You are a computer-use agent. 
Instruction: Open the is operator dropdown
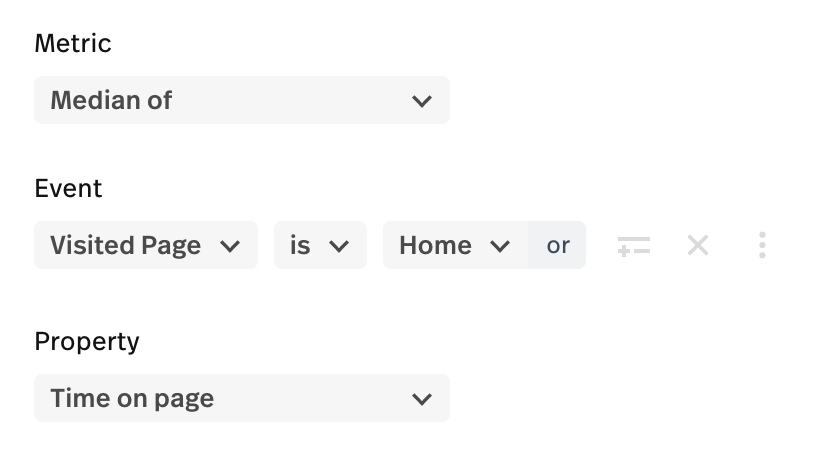point(321,245)
